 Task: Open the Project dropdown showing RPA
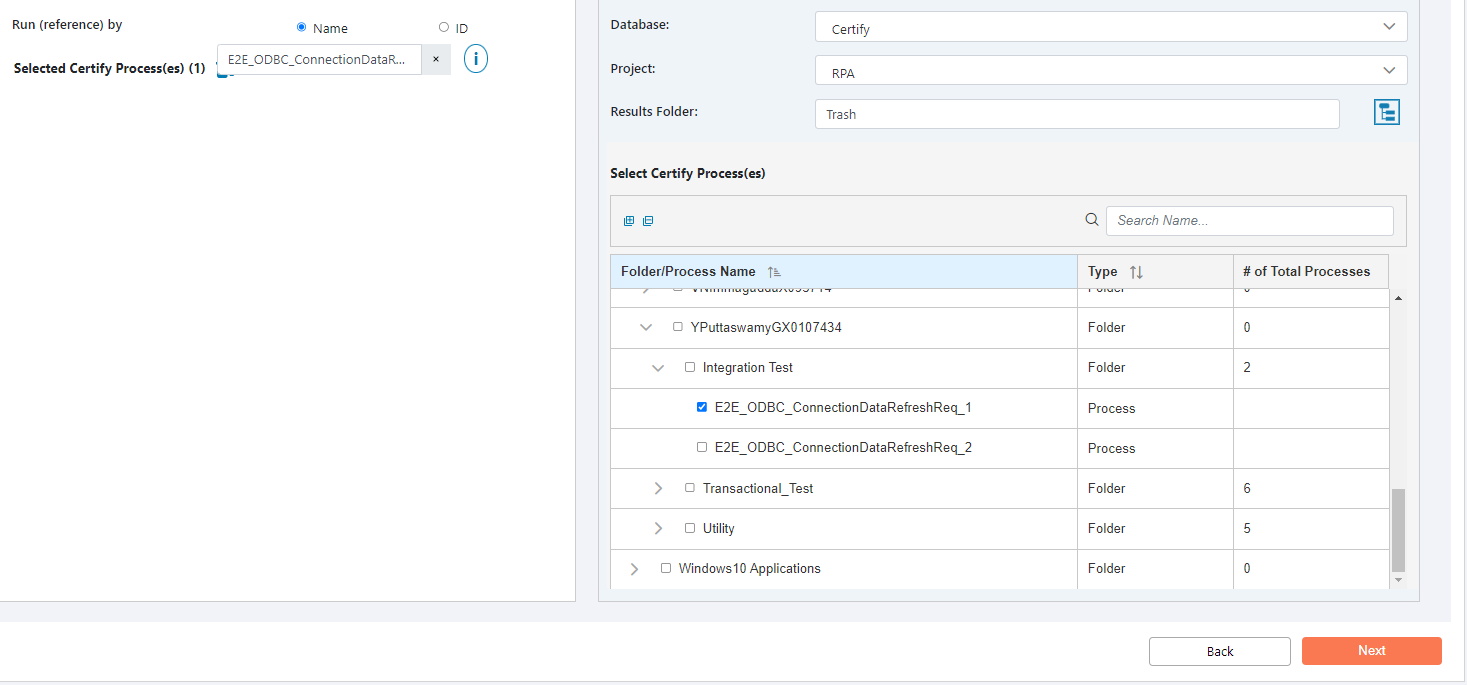[x=1110, y=71]
